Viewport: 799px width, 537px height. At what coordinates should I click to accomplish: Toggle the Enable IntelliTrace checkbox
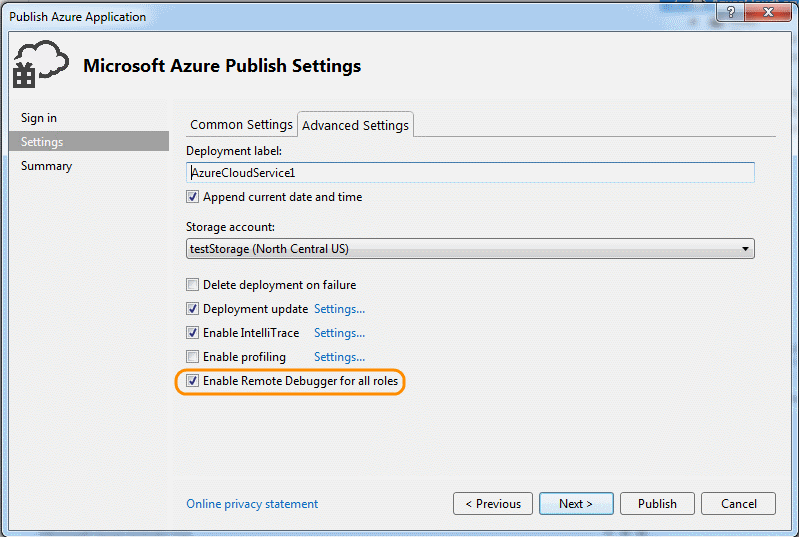coord(192,333)
